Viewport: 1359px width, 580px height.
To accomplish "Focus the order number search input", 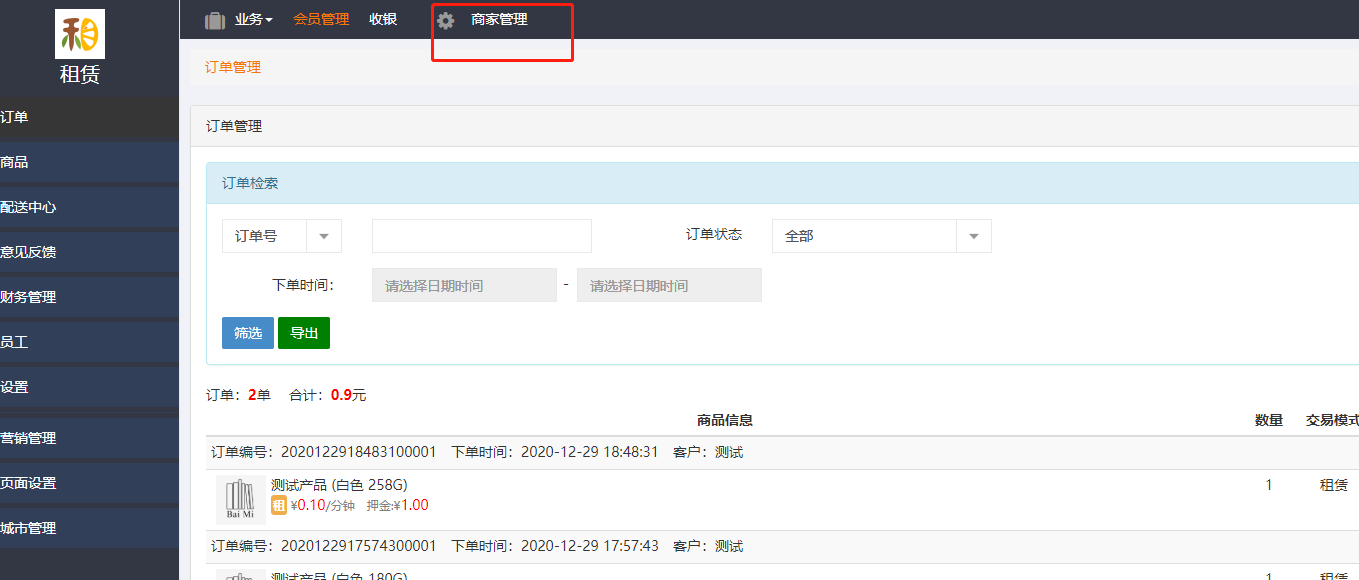I will click(x=482, y=236).
